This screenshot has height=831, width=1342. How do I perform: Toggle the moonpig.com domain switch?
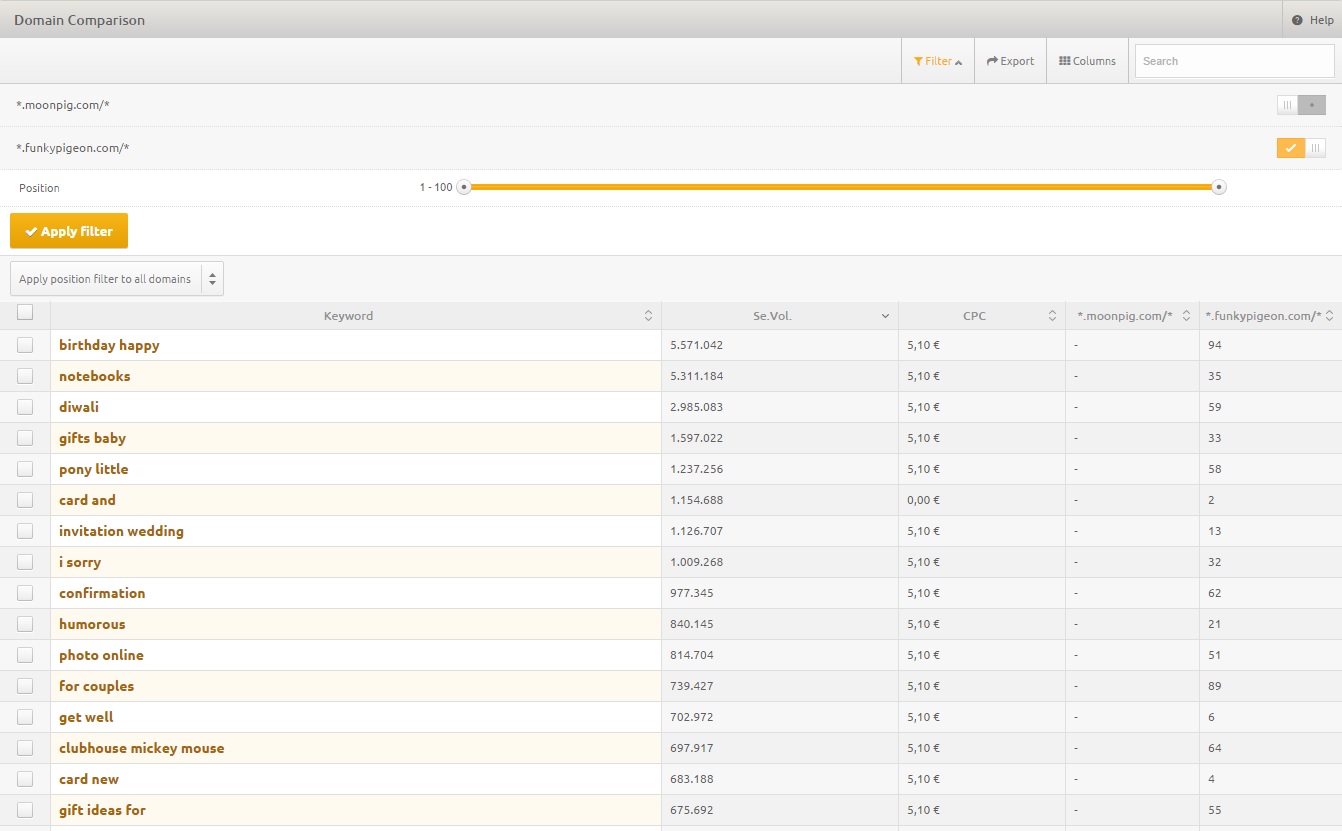pyautogui.click(x=1301, y=105)
